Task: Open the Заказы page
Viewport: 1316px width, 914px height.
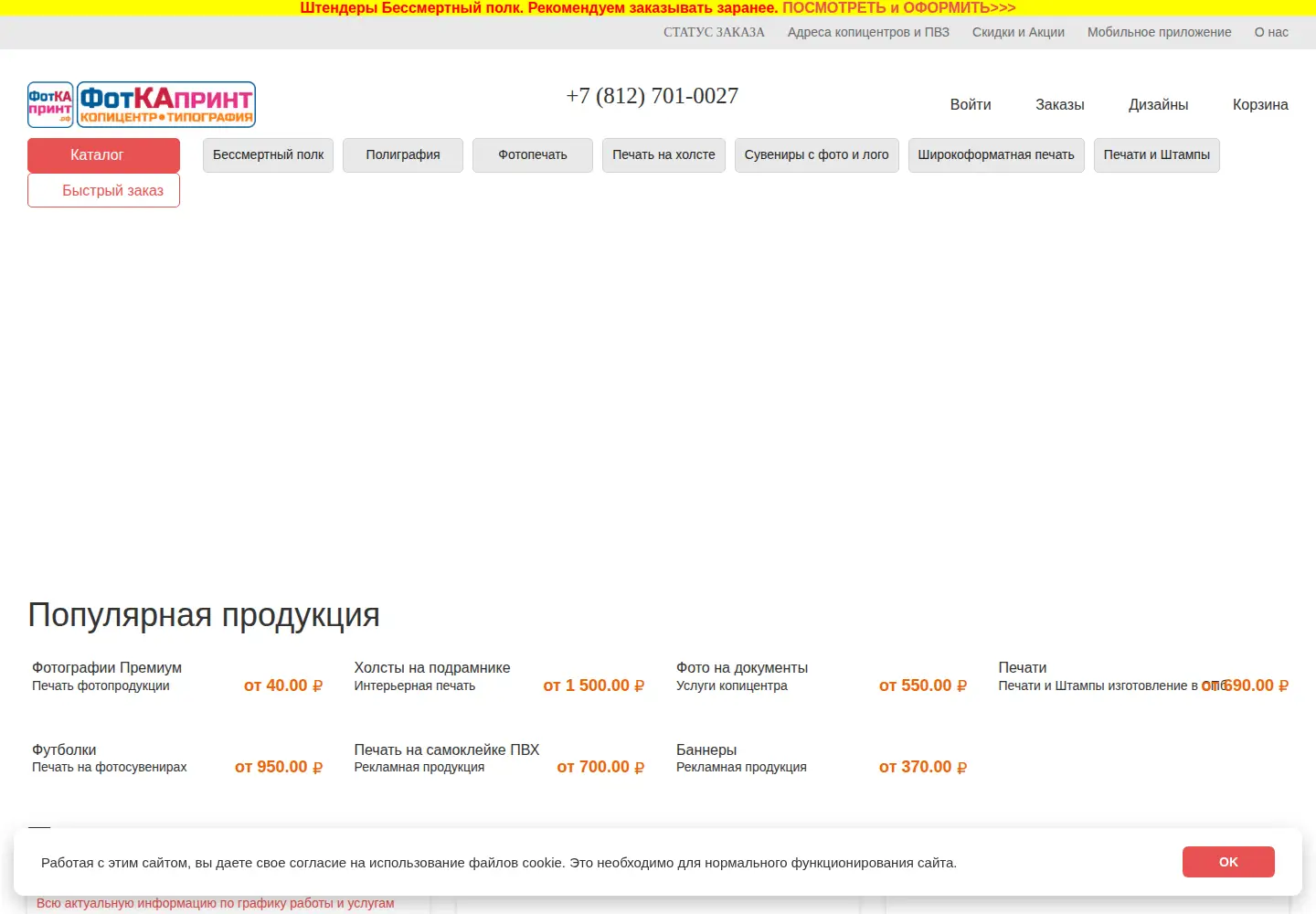Action: [x=1060, y=105]
